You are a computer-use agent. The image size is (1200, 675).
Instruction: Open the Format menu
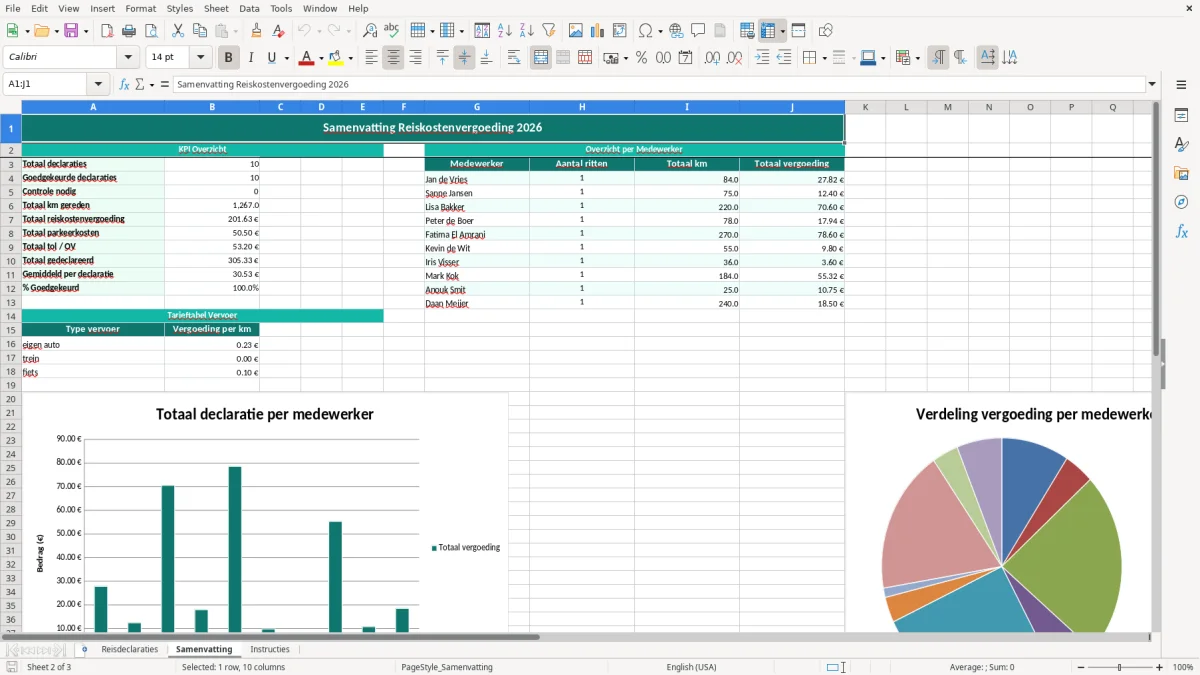coord(140,8)
